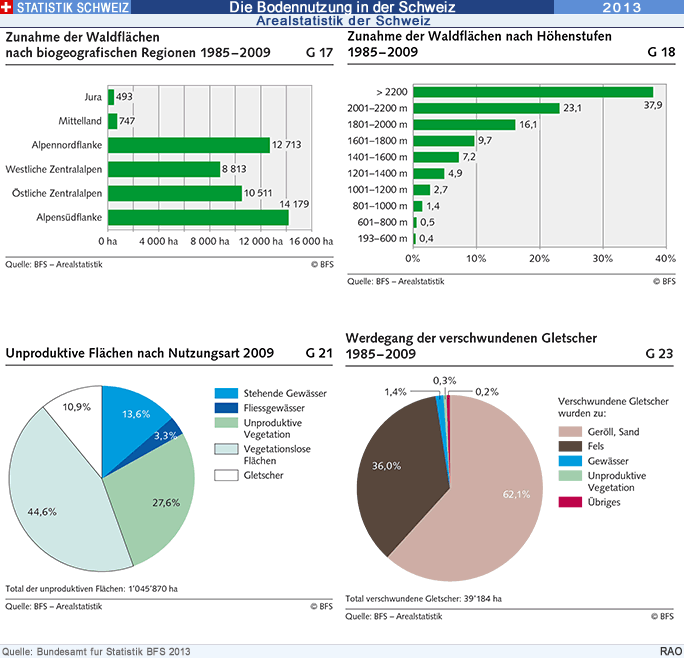Click the Jura bar labeled 493
Viewport: 684px width, 658px height.
pos(111,97)
